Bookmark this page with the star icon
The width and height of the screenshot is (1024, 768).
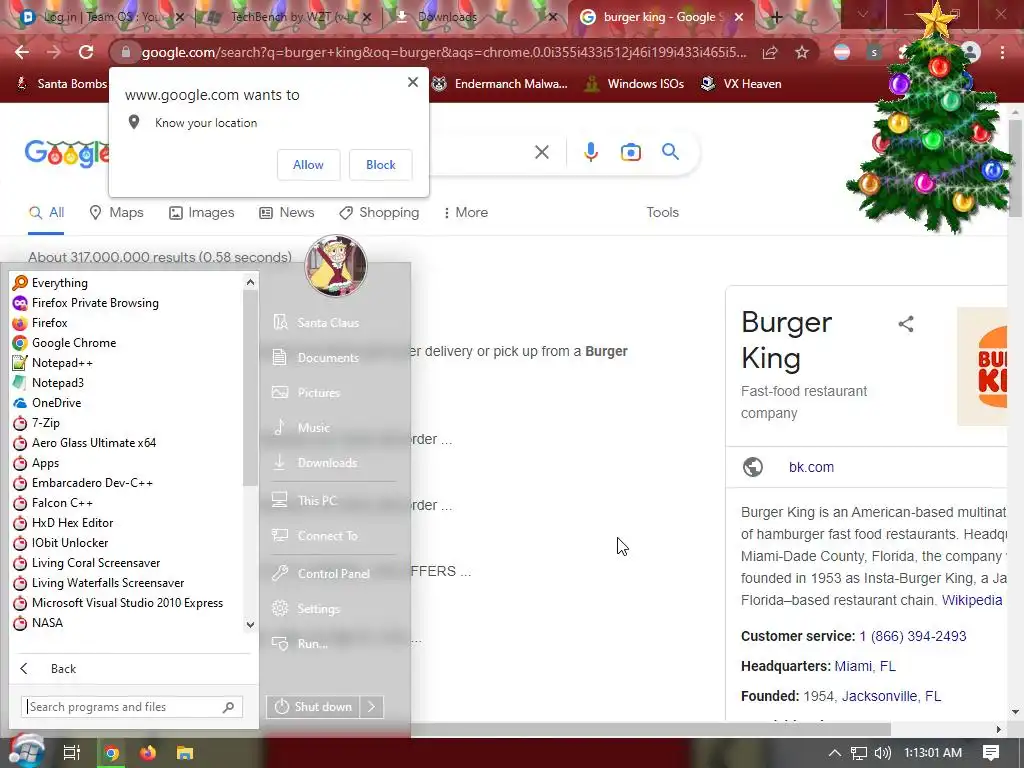coord(802,52)
